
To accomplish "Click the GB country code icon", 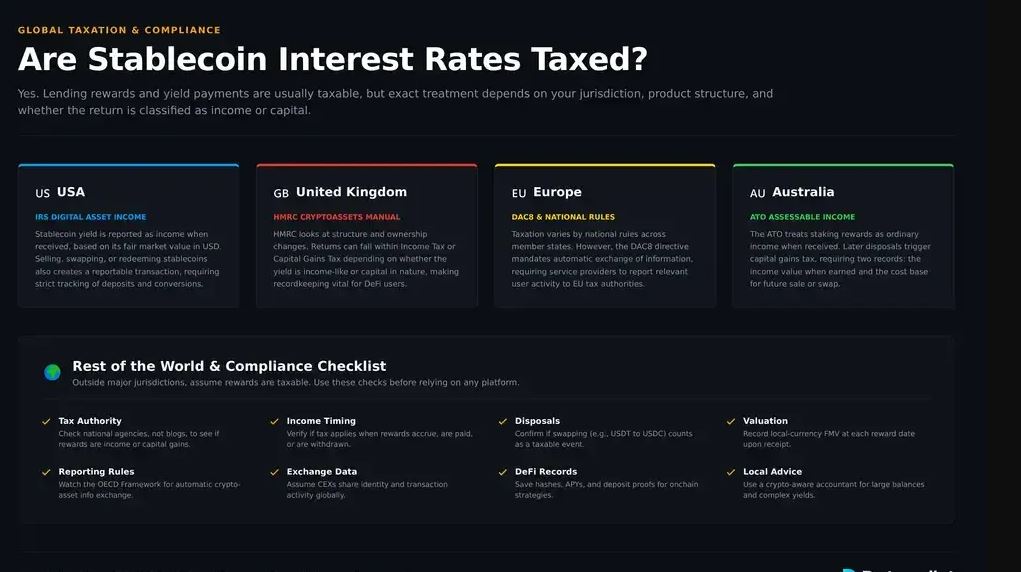I will point(281,193).
